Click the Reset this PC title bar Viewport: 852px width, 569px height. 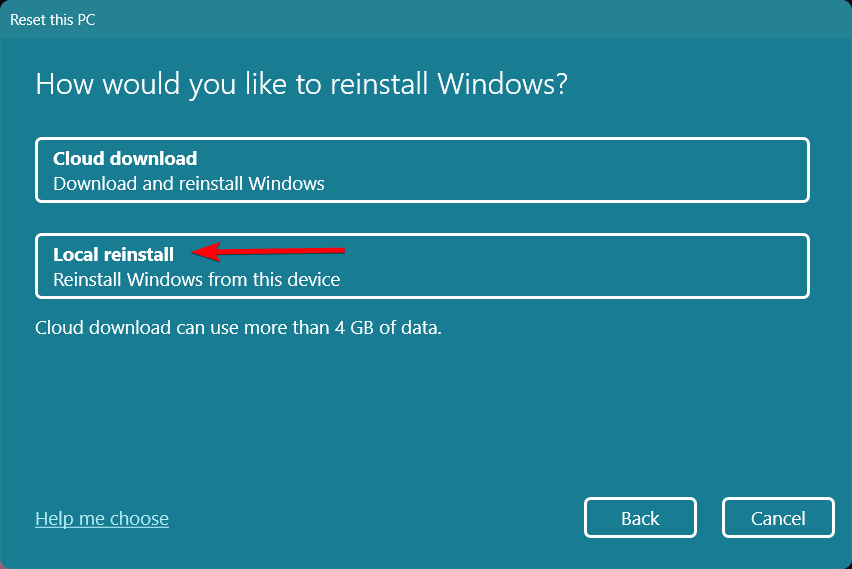point(426,19)
